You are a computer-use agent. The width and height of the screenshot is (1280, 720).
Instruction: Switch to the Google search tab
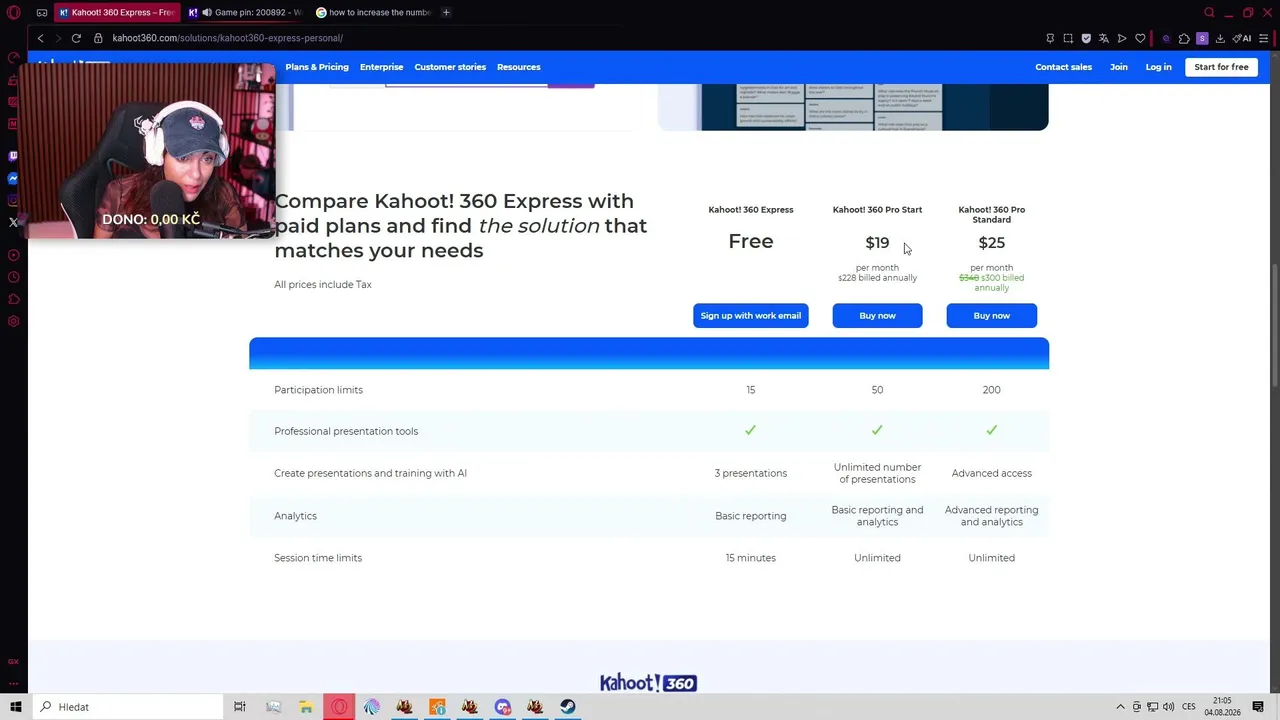coord(373,12)
